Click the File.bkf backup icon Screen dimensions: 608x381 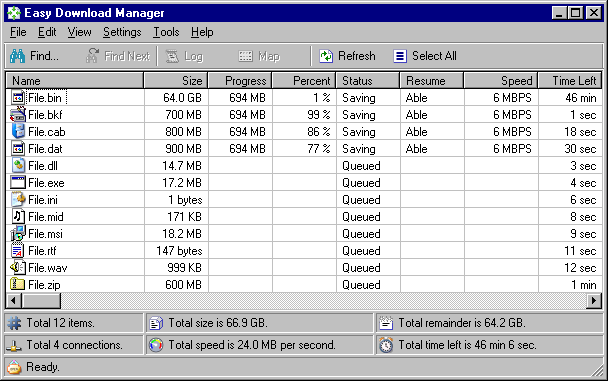pos(18,115)
